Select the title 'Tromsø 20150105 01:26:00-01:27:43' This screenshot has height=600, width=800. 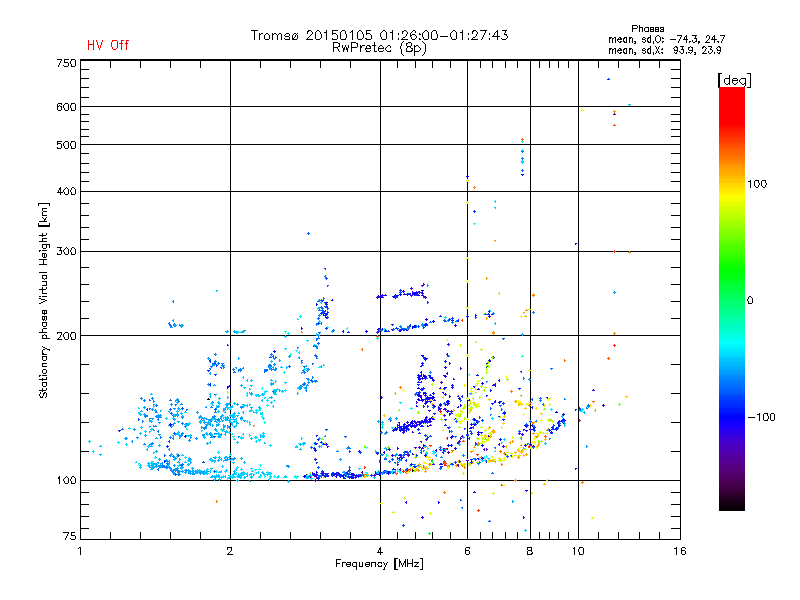(x=379, y=35)
